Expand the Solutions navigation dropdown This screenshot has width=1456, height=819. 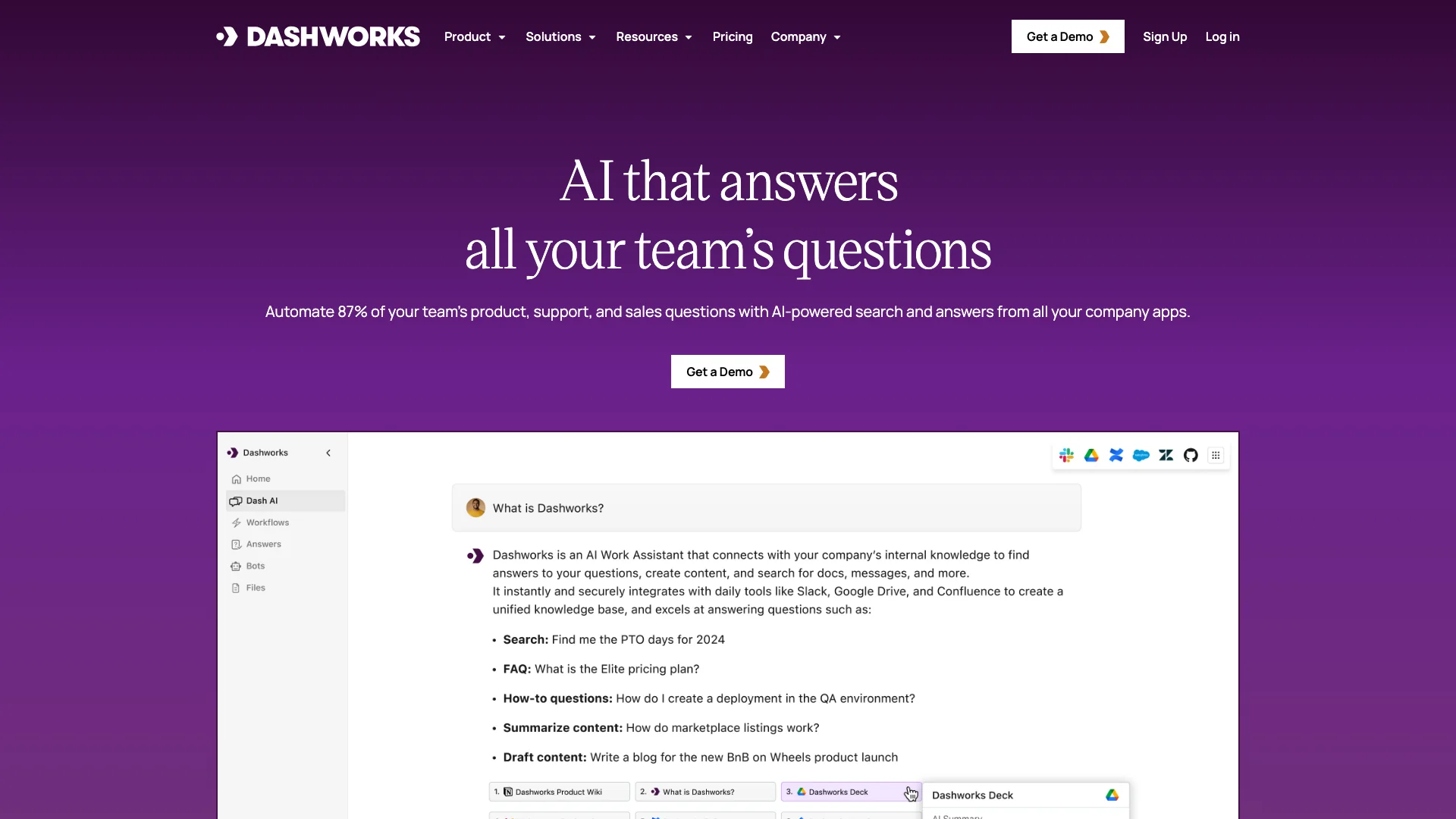coord(560,36)
